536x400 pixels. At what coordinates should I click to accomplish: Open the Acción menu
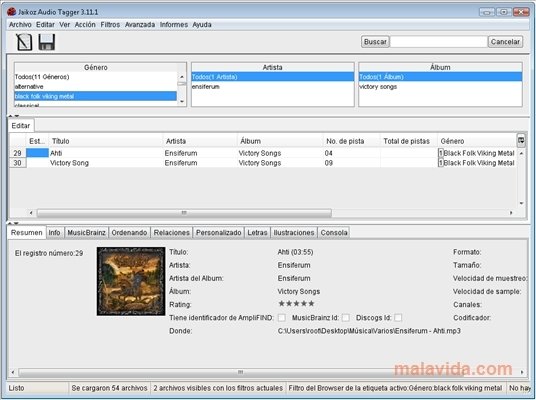[85, 25]
